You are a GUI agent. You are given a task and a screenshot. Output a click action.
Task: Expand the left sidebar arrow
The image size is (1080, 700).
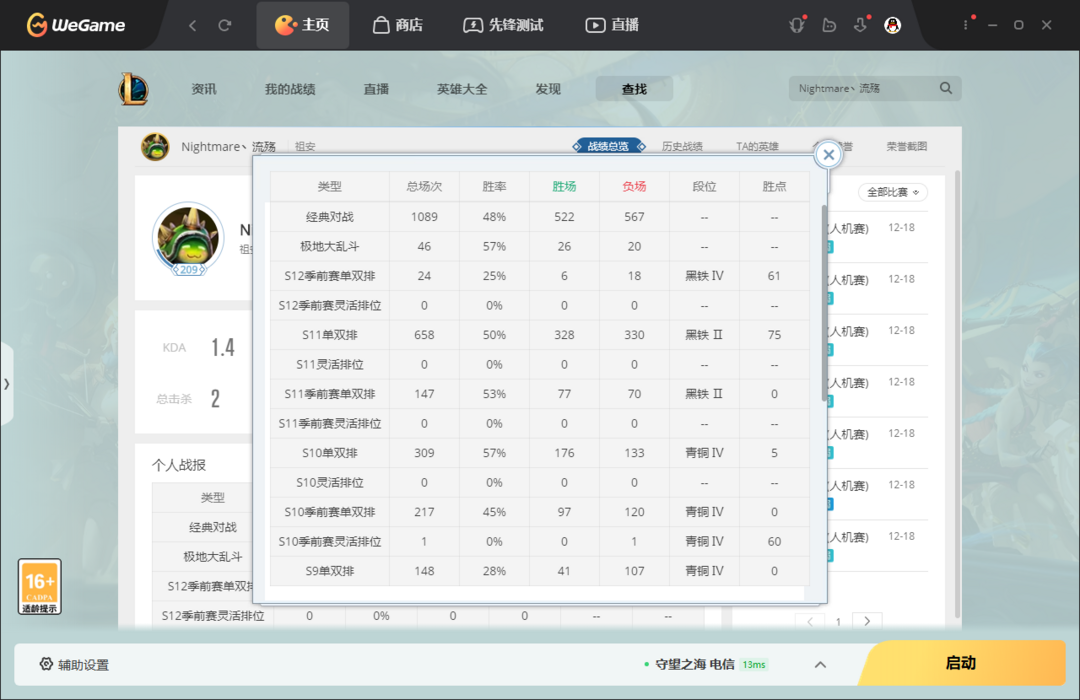7,384
